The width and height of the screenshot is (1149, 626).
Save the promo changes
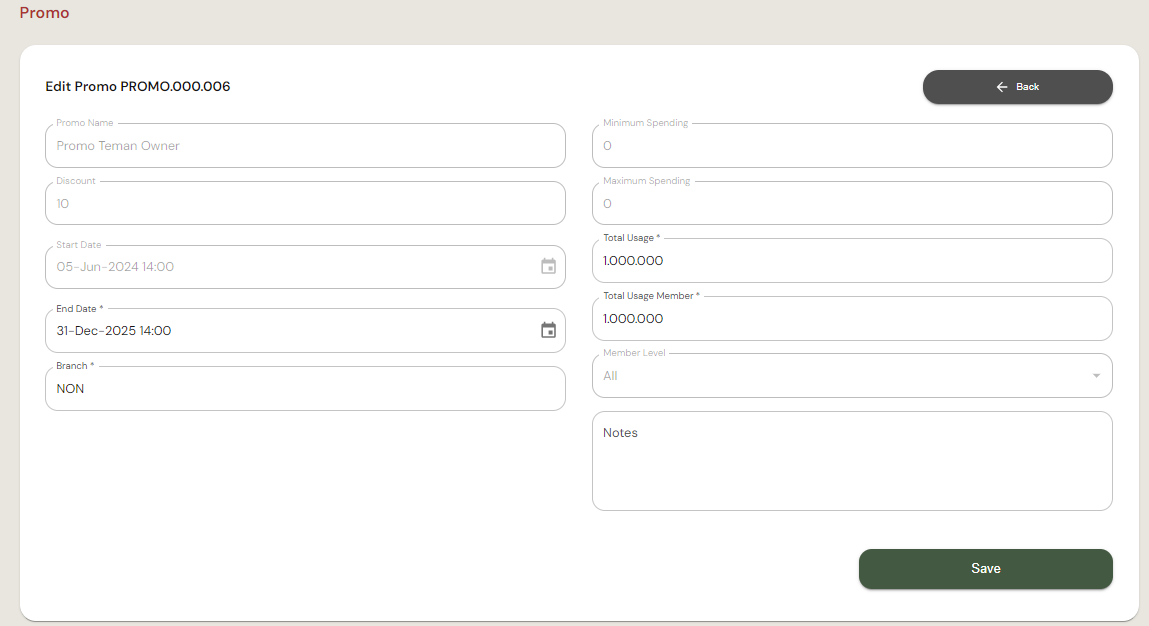coord(985,568)
